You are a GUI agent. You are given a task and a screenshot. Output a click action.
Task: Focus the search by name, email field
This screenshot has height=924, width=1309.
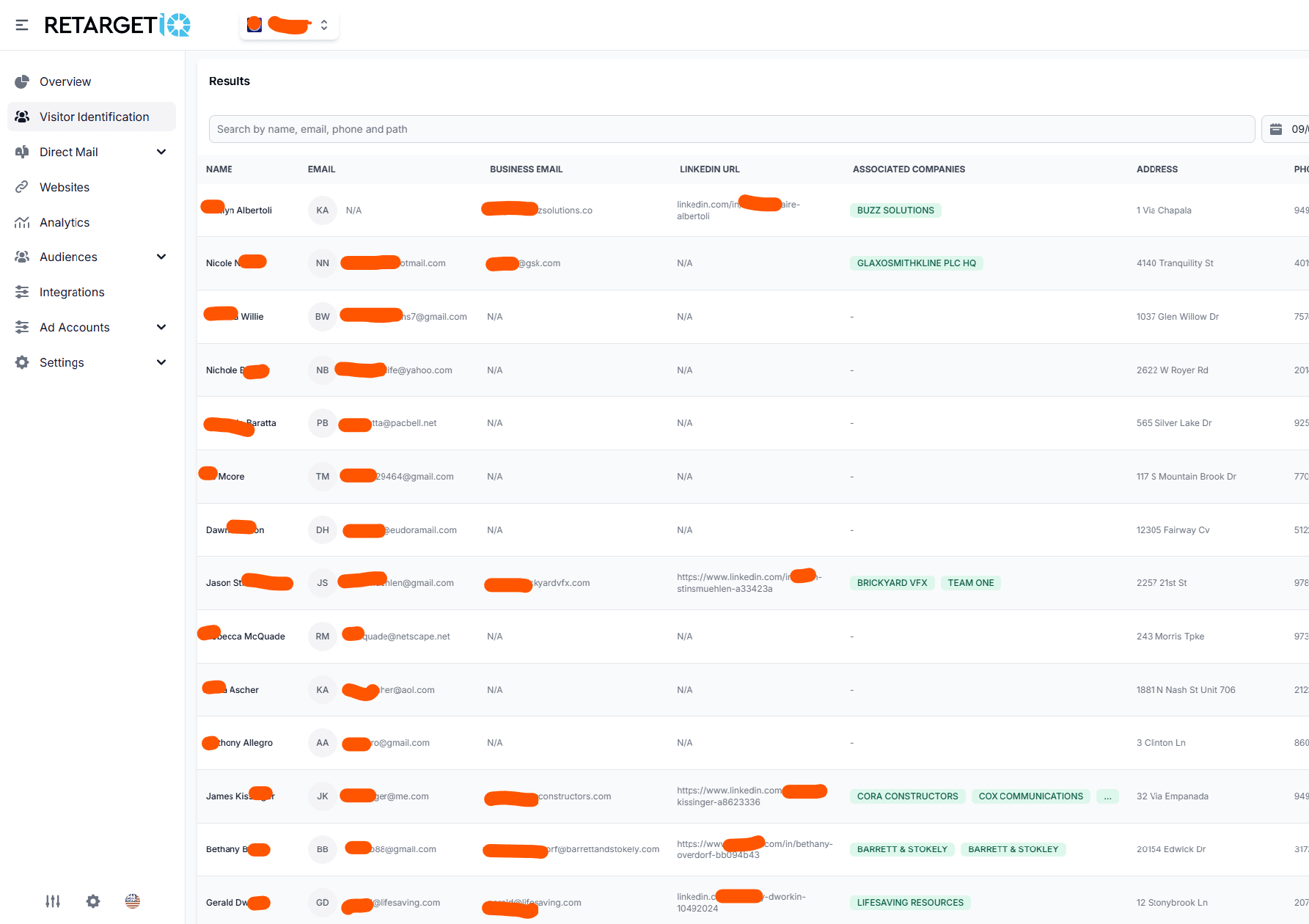tap(731, 129)
